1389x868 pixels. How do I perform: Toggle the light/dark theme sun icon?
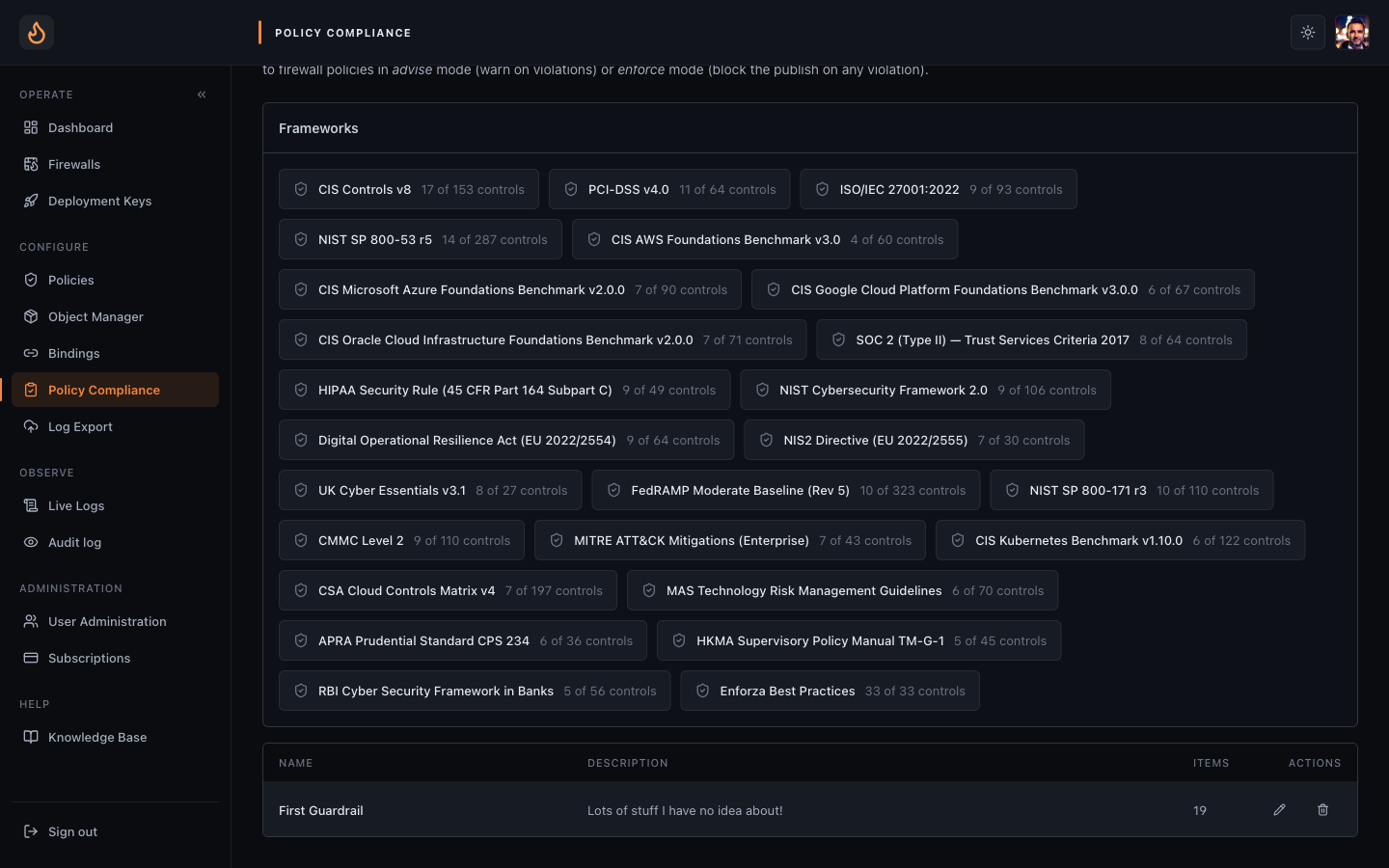pos(1308,33)
